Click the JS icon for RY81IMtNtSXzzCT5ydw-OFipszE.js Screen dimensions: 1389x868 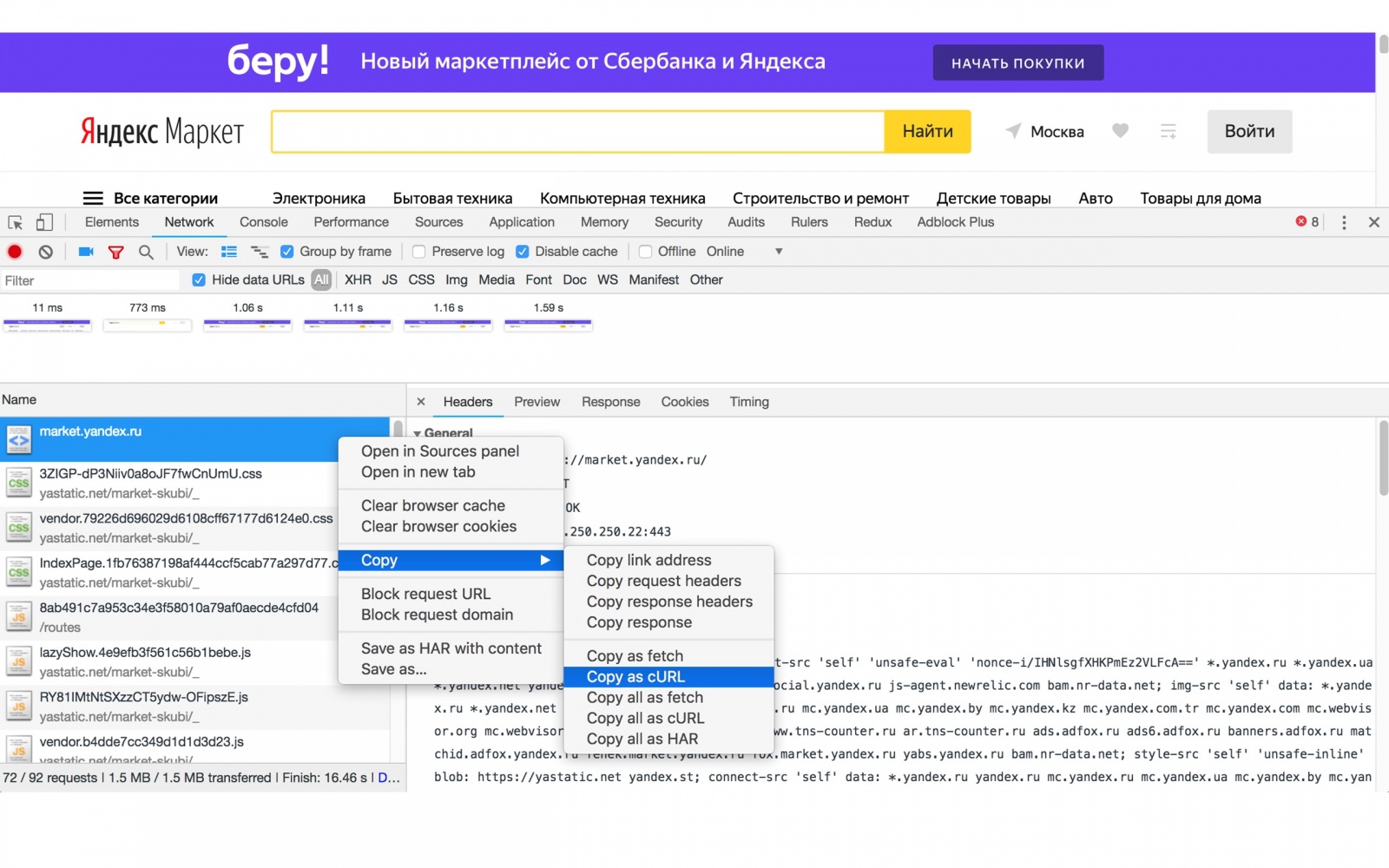19,707
